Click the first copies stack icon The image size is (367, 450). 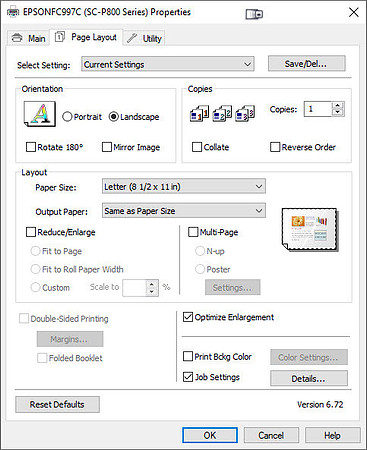coord(199,114)
